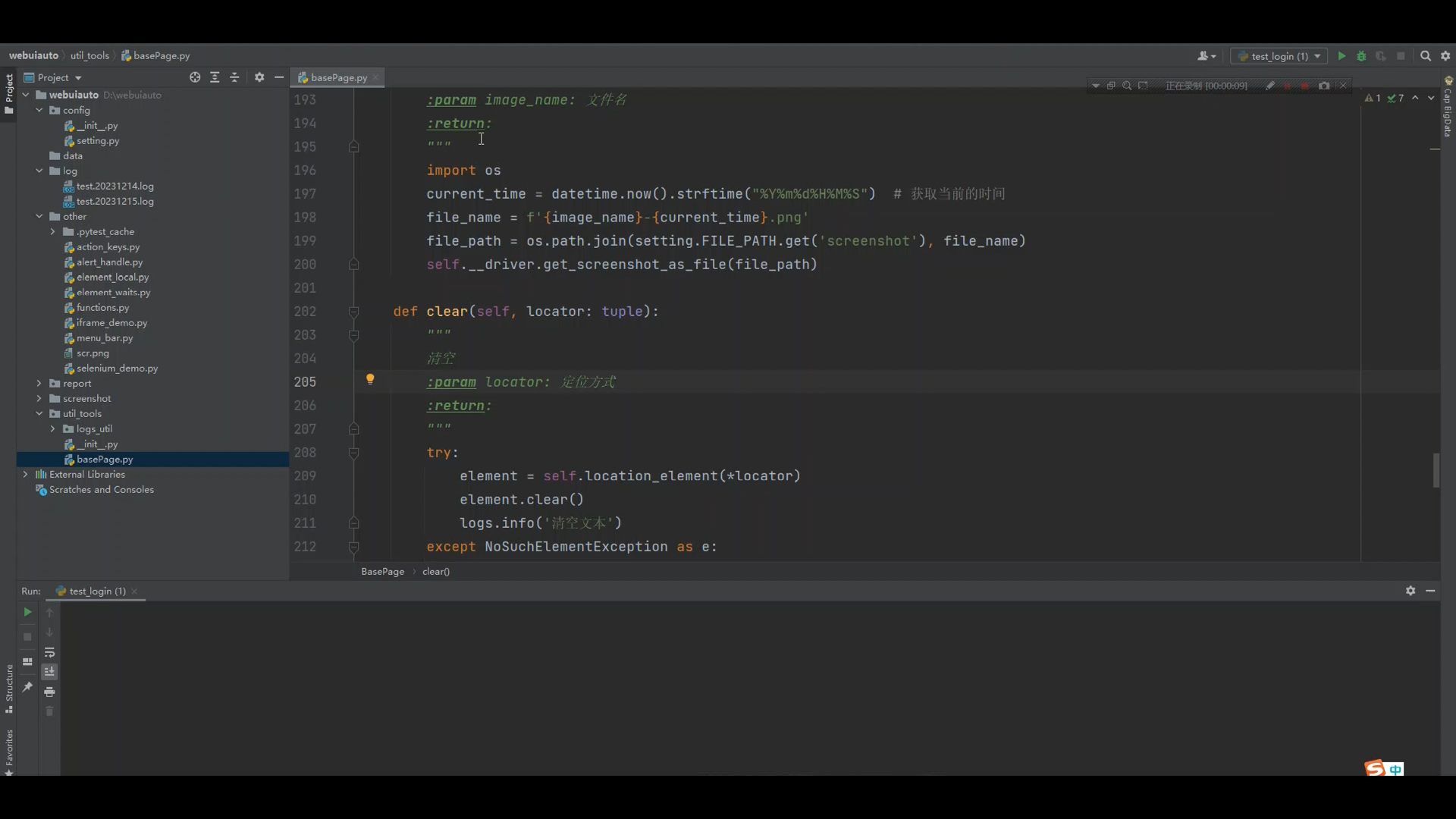Jump to next highlighted problem arrow
The width and height of the screenshot is (1456, 819).
(1431, 98)
